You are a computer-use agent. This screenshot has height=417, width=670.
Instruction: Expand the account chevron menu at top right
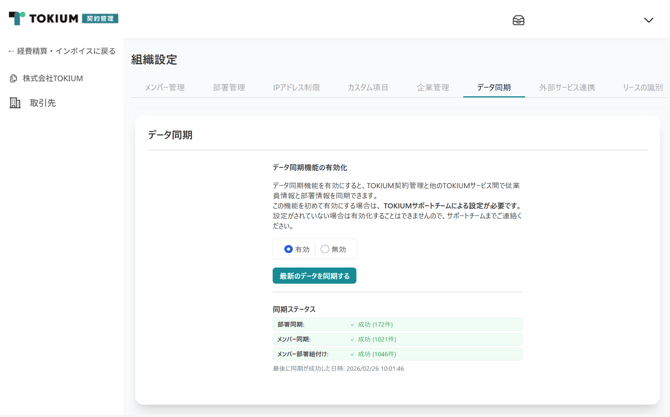coord(649,20)
